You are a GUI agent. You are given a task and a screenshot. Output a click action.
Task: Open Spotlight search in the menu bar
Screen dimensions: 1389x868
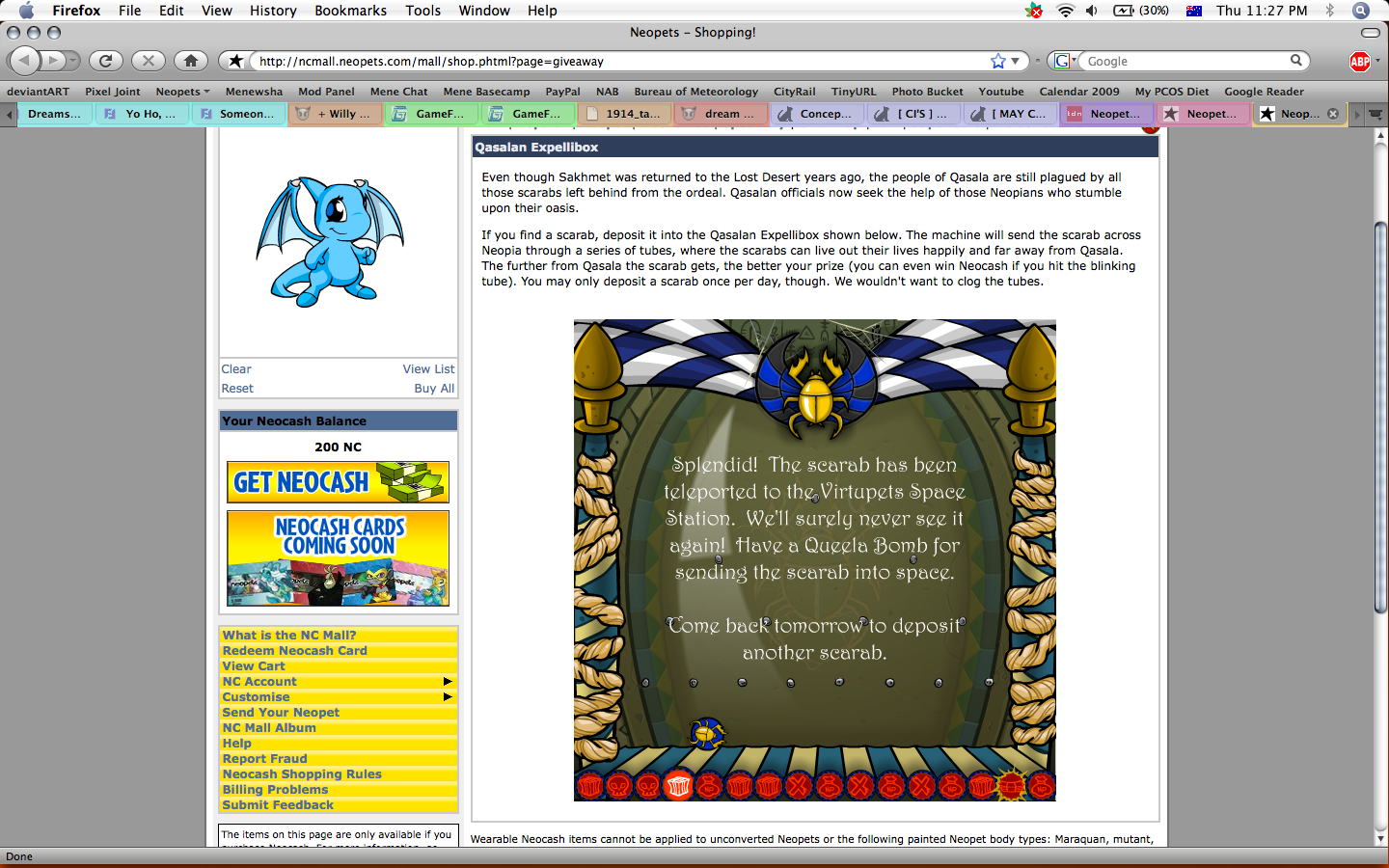[1361, 11]
